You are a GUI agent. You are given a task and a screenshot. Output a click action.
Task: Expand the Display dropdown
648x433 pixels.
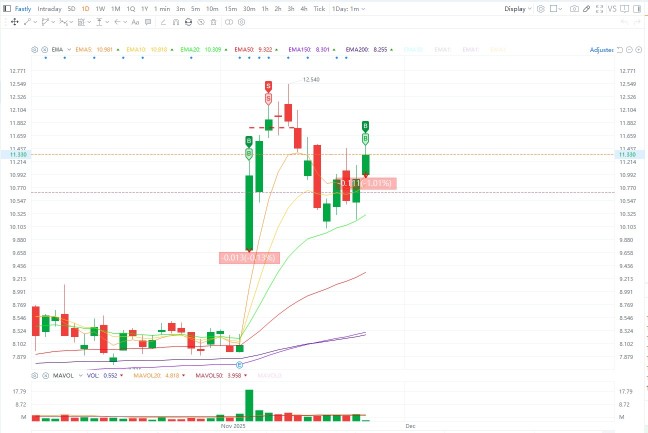click(x=518, y=9)
